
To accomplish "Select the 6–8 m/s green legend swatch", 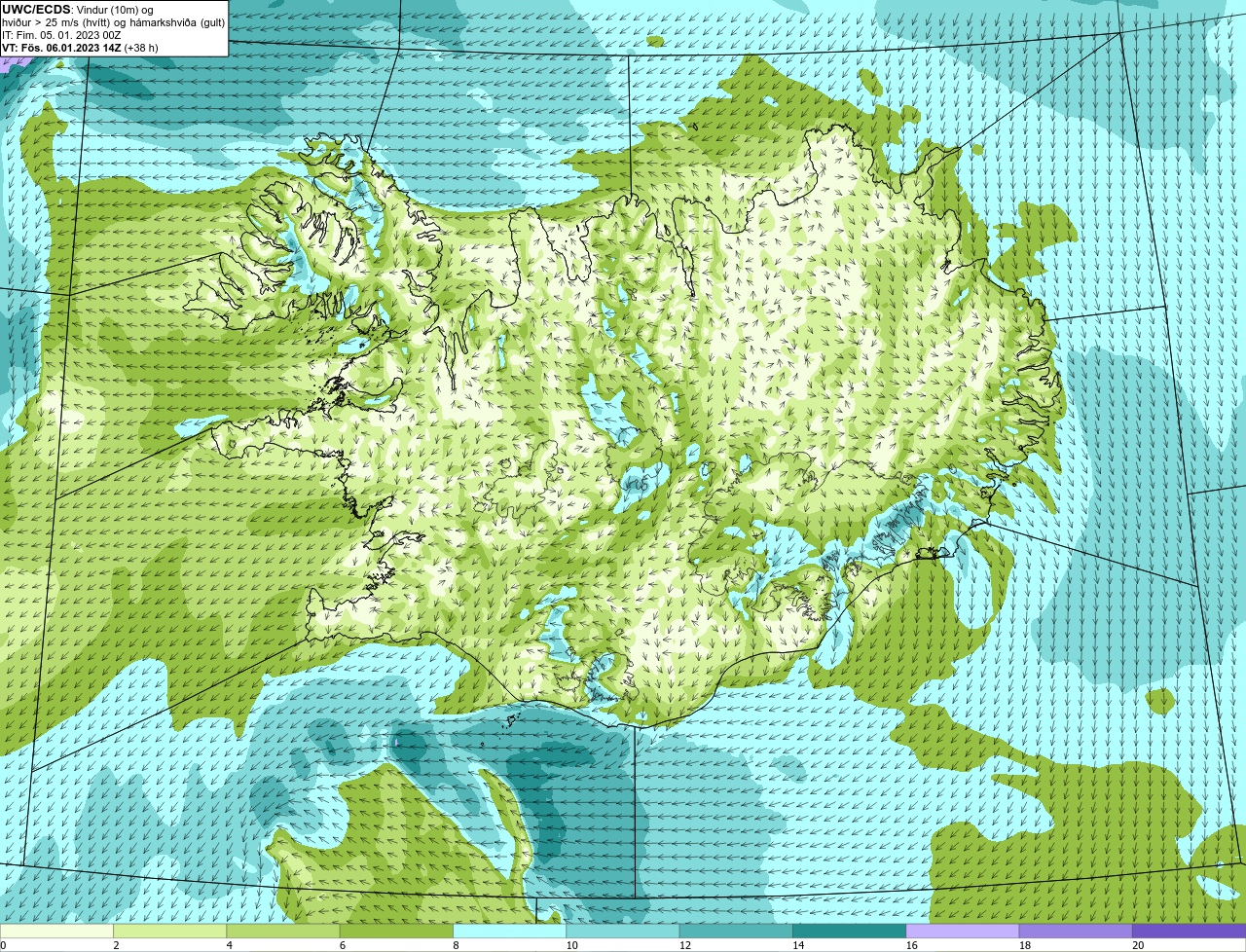I will point(396,931).
